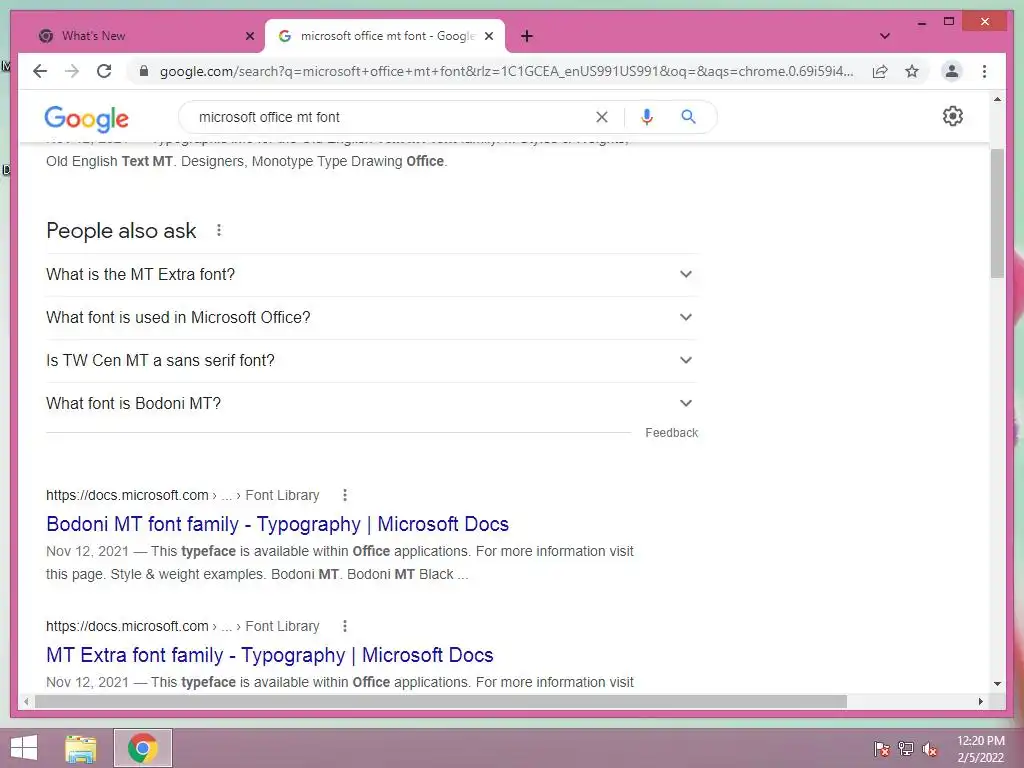Click the scroll left arrow
The width and height of the screenshot is (1024, 768).
point(26,701)
